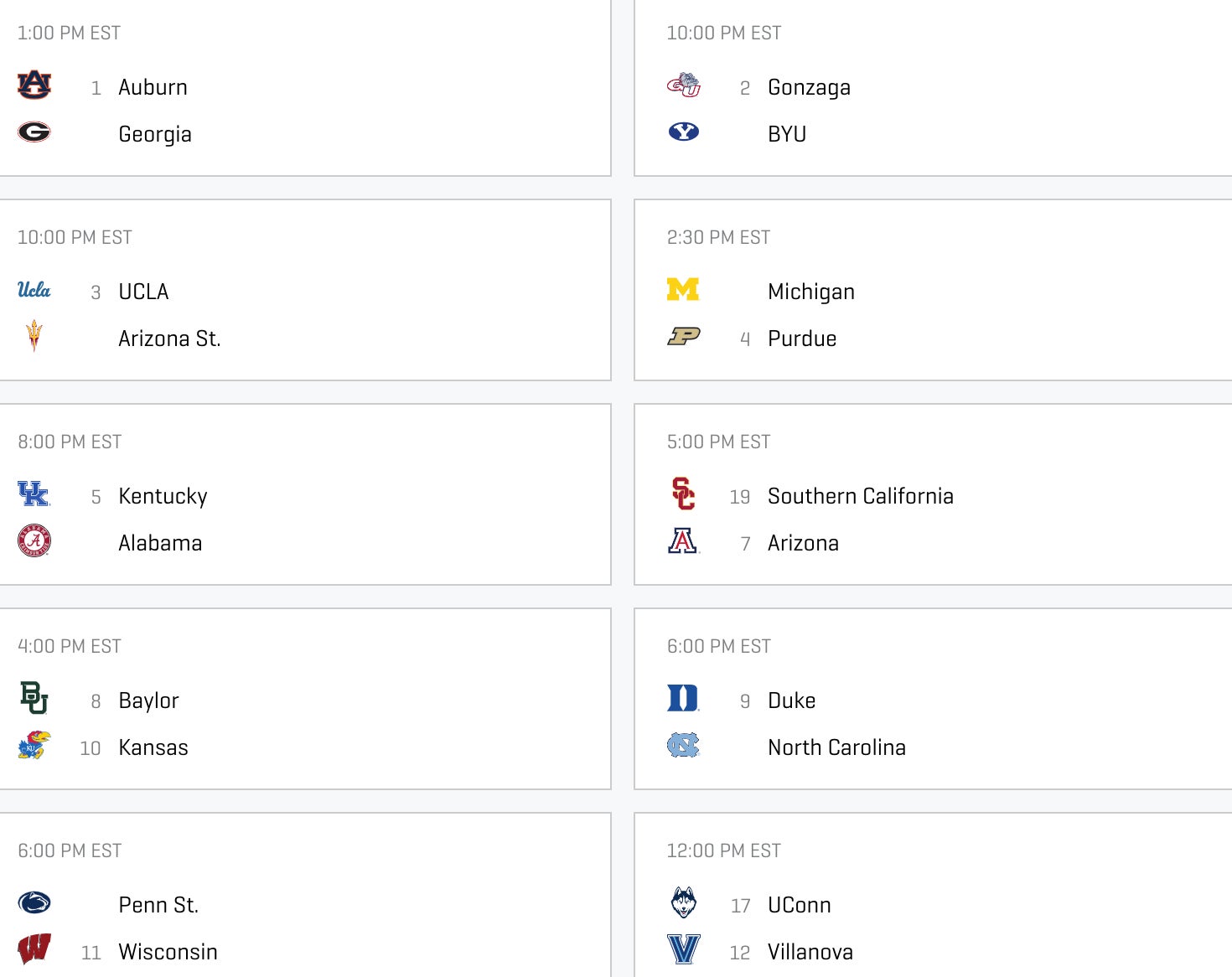Click the Michigan block M logo
Screen dimensions: 1232x977
683,289
